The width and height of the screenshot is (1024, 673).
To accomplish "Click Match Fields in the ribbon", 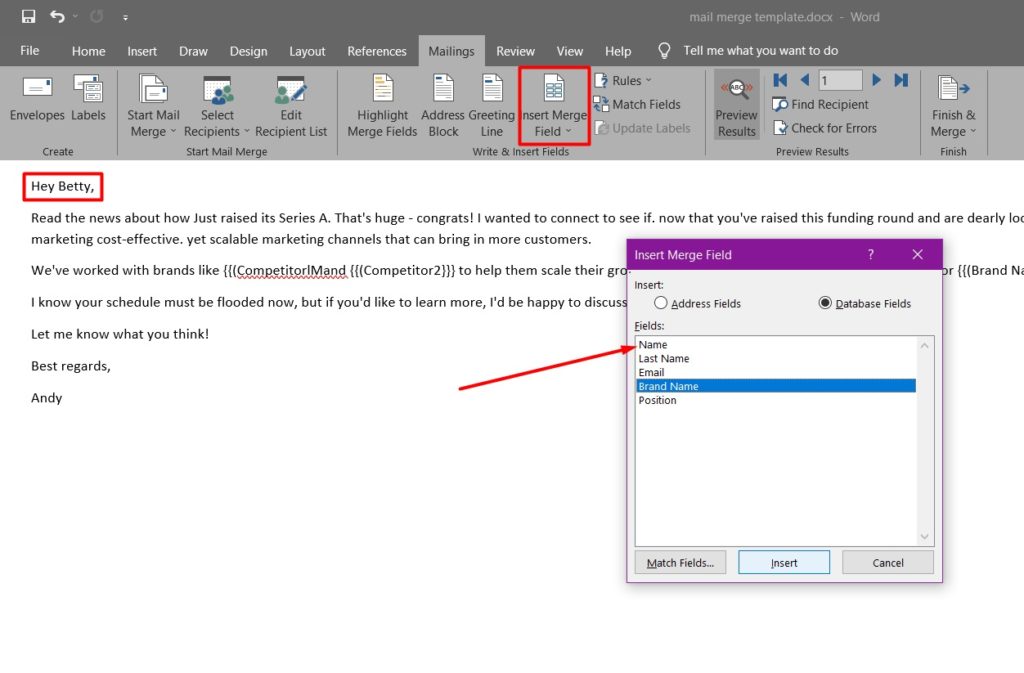I will click(x=637, y=104).
